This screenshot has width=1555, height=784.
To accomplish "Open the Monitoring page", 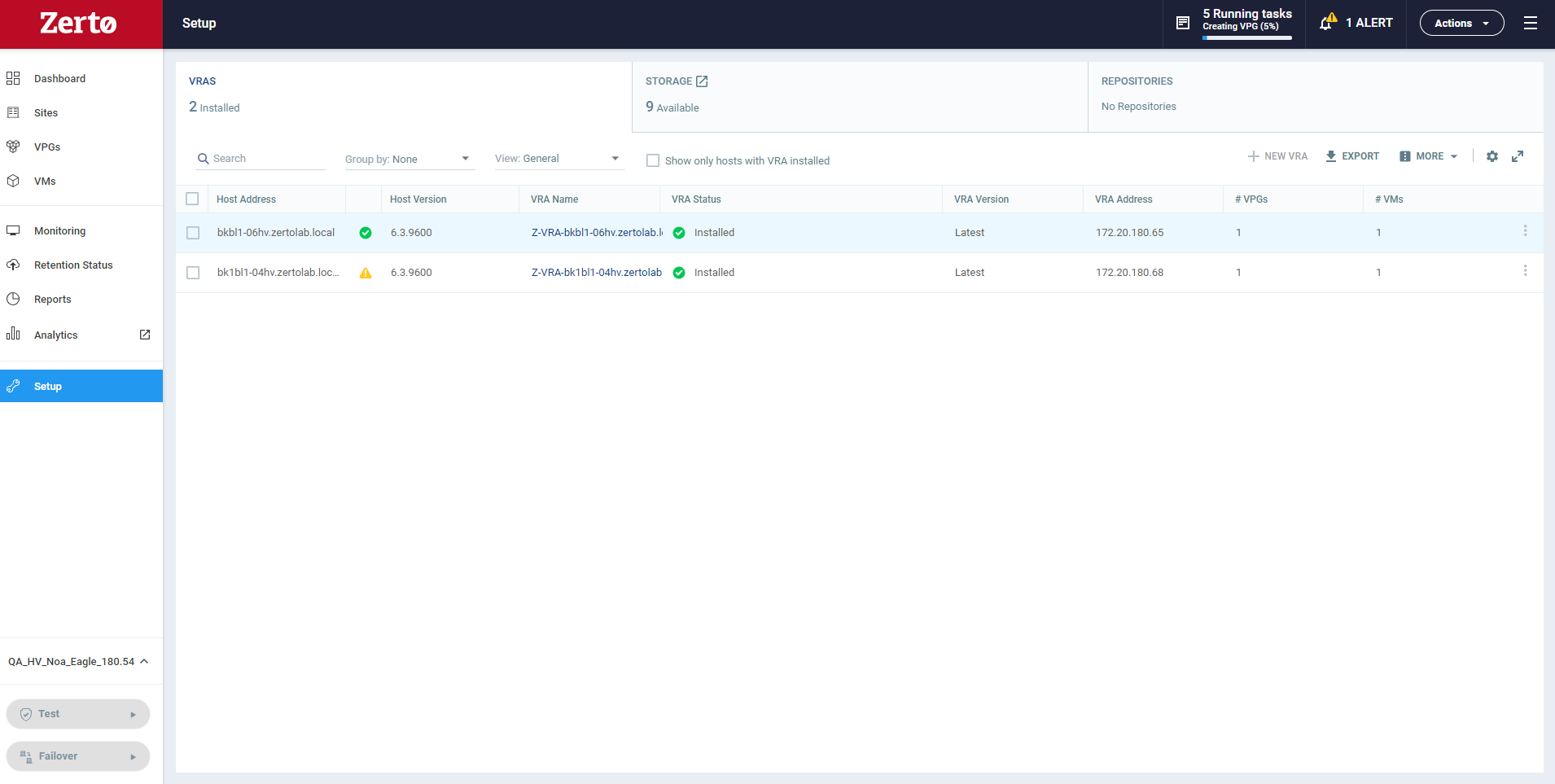I will pyautogui.click(x=59, y=230).
